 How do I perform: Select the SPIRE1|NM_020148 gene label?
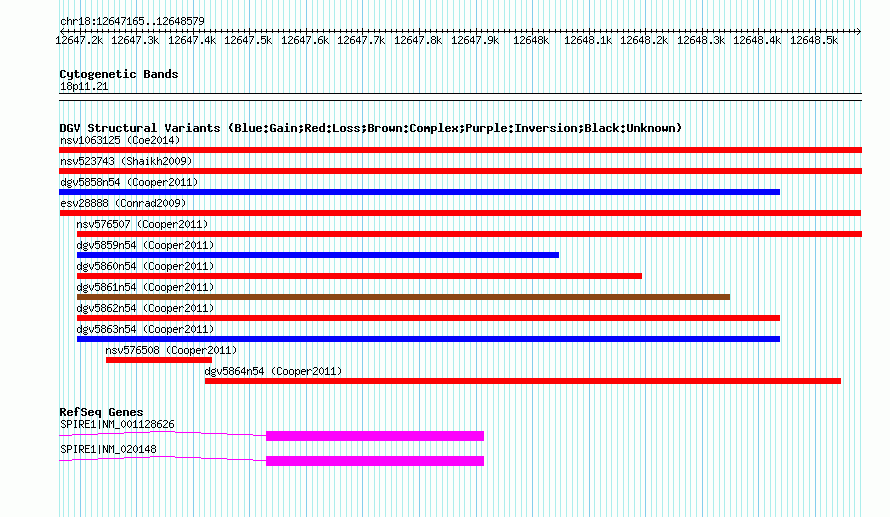click(108, 449)
